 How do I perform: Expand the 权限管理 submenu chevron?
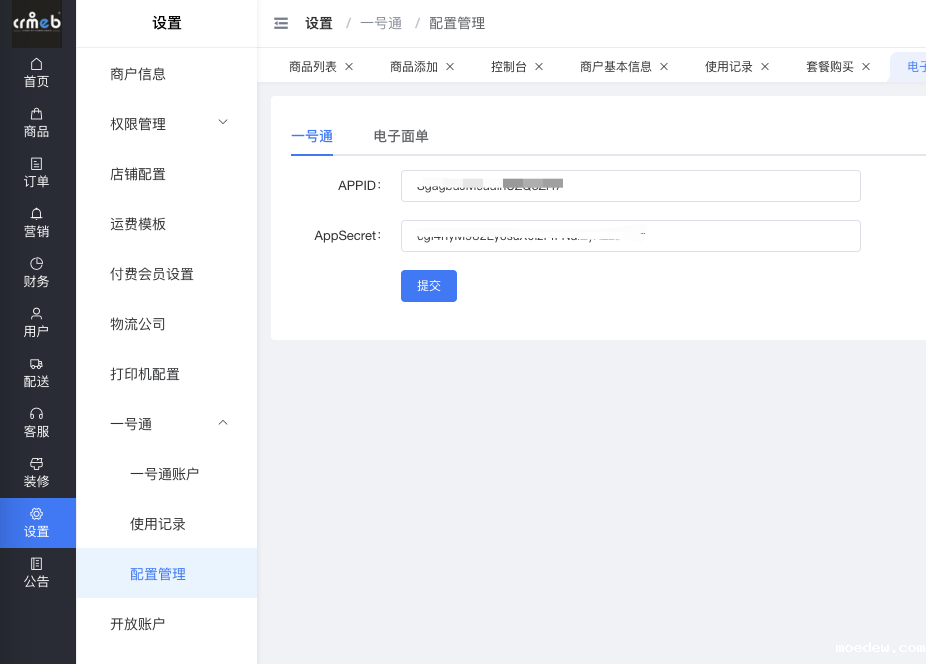[223, 122]
